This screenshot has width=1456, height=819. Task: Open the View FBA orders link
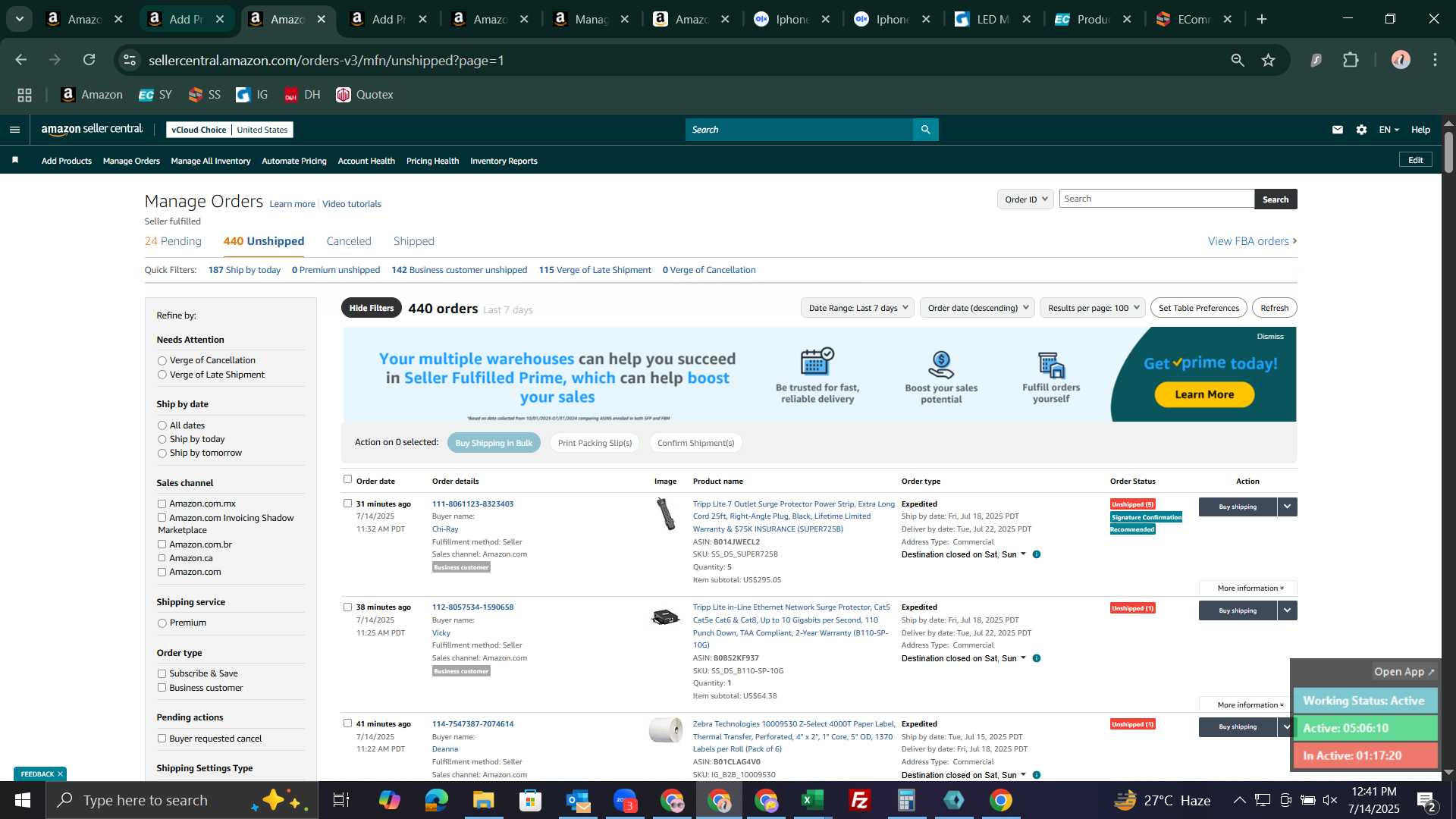[x=1252, y=241]
